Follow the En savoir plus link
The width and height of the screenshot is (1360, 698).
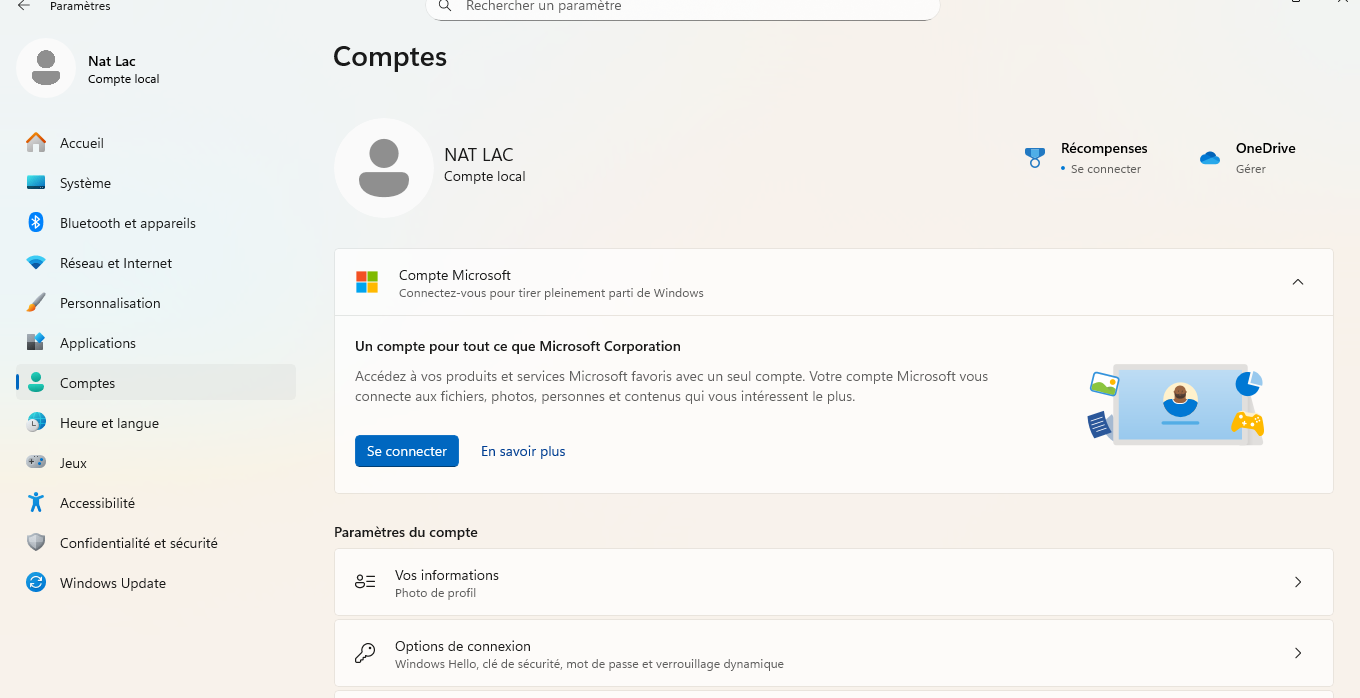pos(523,451)
